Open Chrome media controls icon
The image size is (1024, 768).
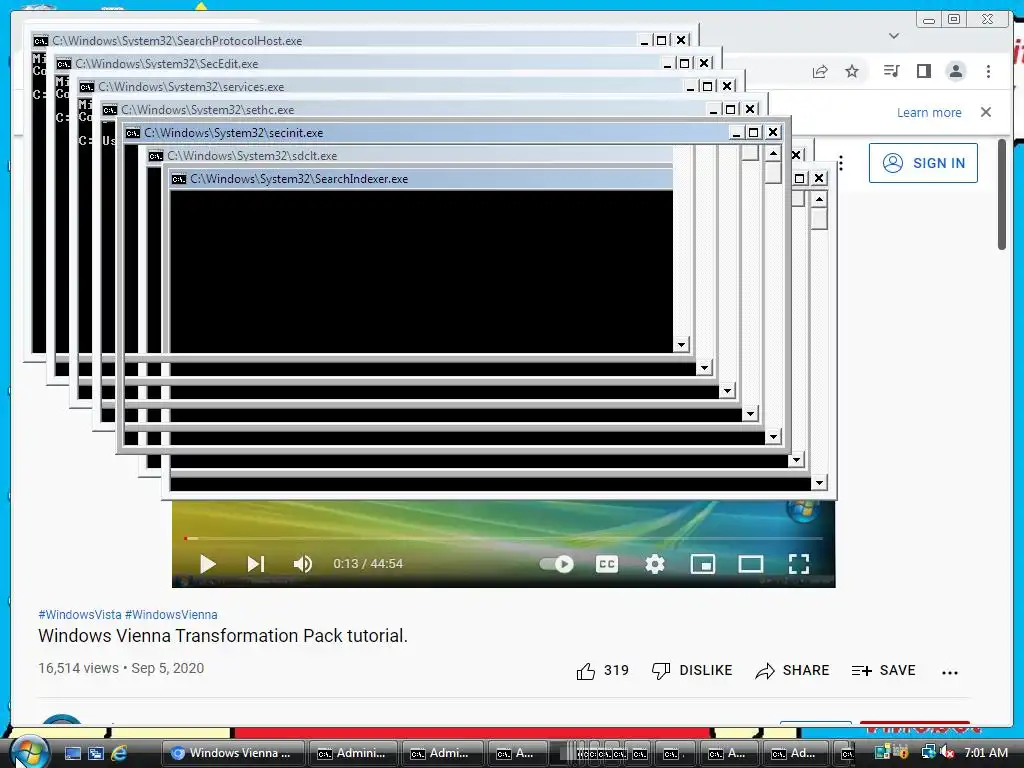click(x=891, y=71)
